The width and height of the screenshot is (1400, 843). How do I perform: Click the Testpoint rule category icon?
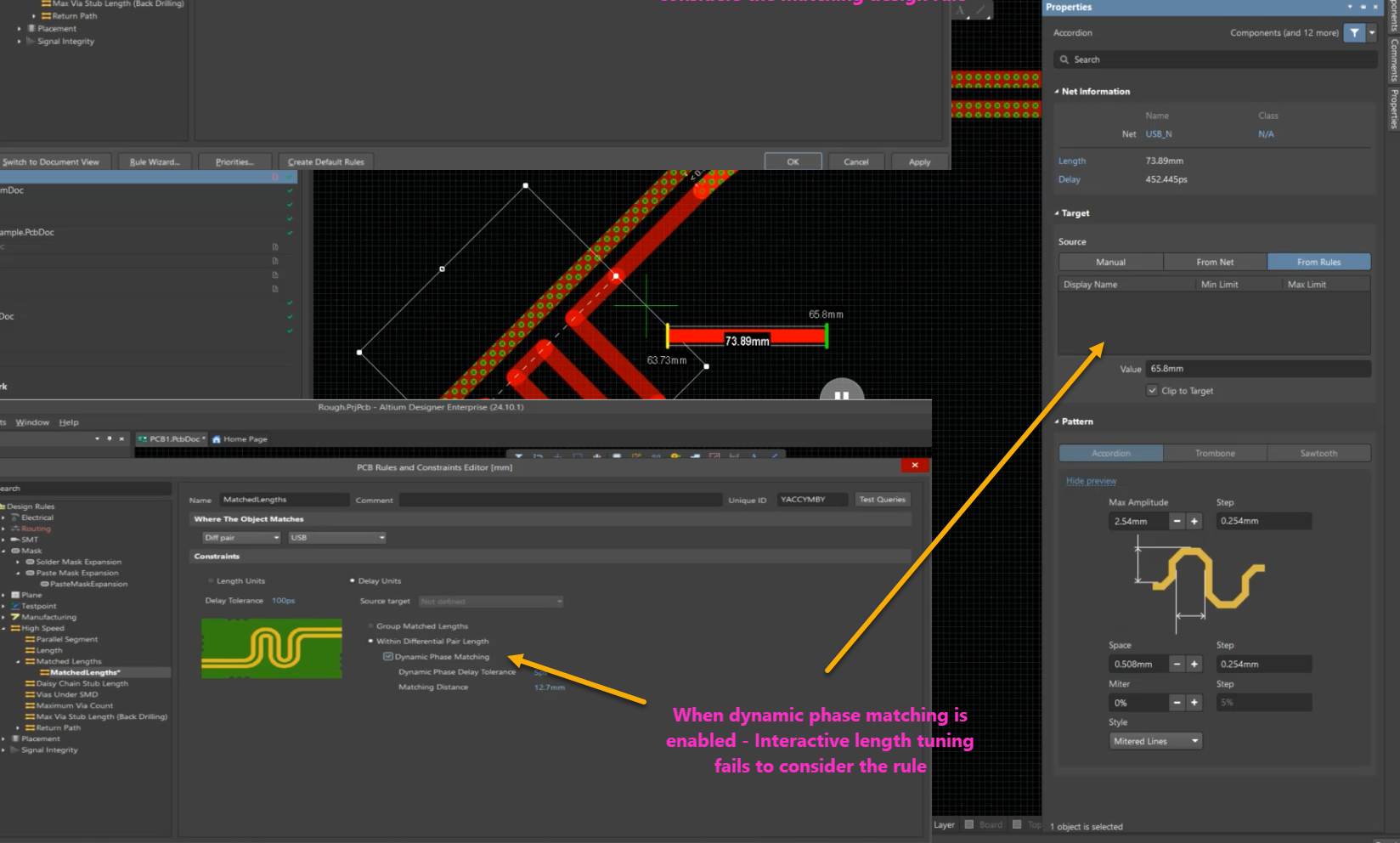(15, 606)
